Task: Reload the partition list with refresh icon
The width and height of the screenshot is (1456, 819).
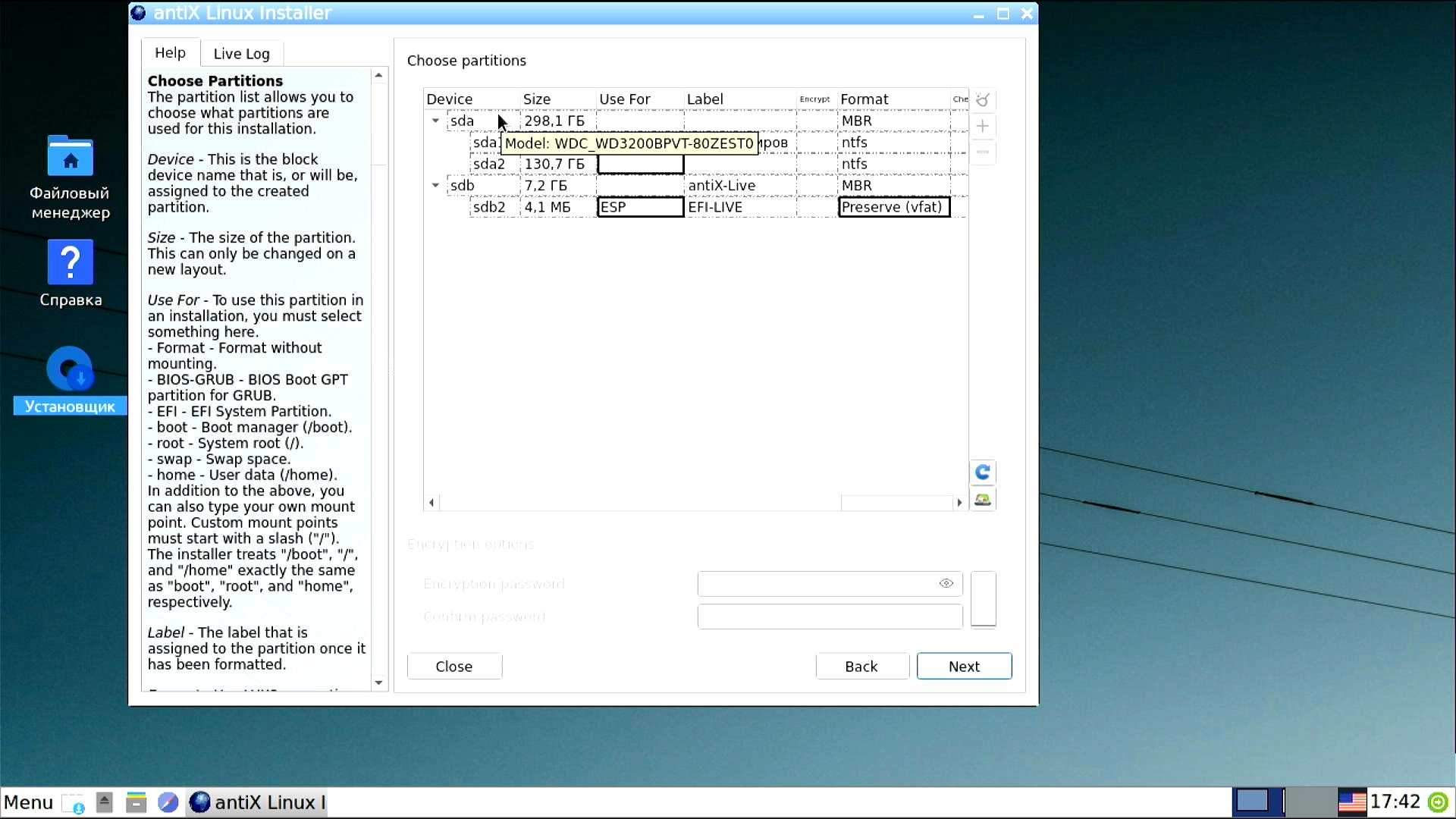Action: coord(983,472)
